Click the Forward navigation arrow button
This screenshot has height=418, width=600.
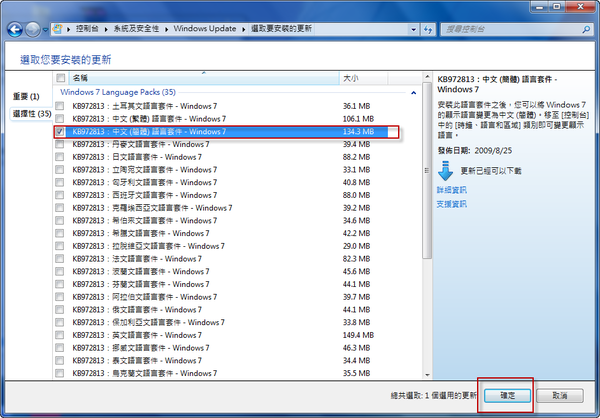pos(33,29)
